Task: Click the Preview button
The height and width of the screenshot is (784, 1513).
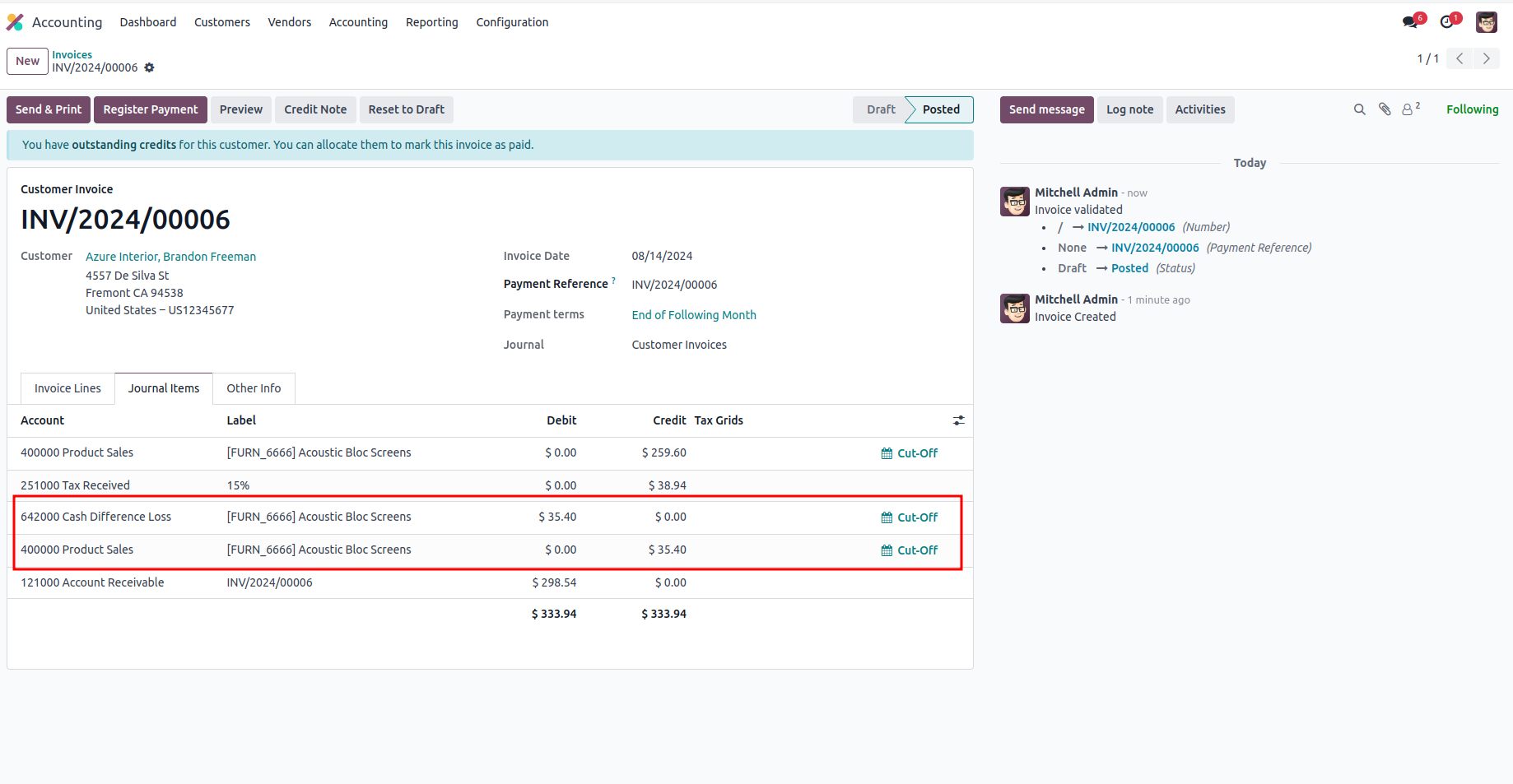Action: [x=241, y=109]
